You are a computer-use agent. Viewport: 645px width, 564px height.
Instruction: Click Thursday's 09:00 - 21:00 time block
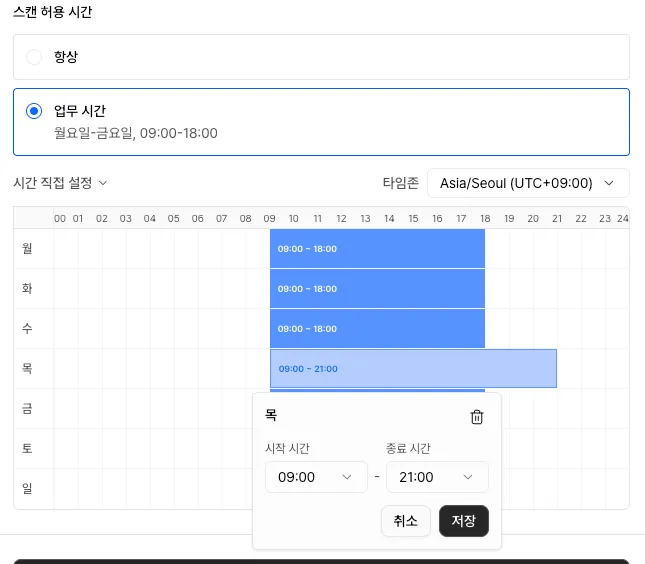click(x=413, y=369)
